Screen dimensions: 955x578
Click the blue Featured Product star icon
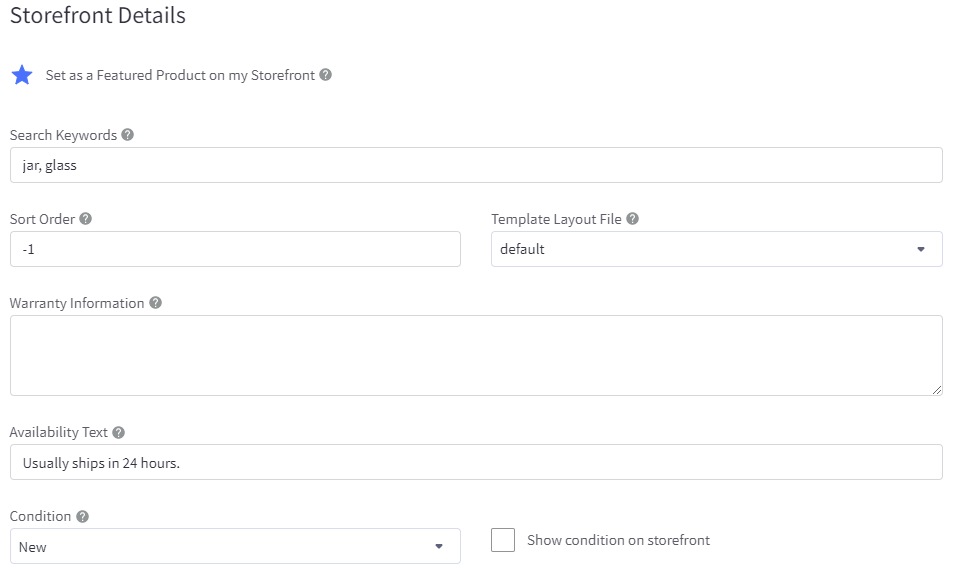22,76
